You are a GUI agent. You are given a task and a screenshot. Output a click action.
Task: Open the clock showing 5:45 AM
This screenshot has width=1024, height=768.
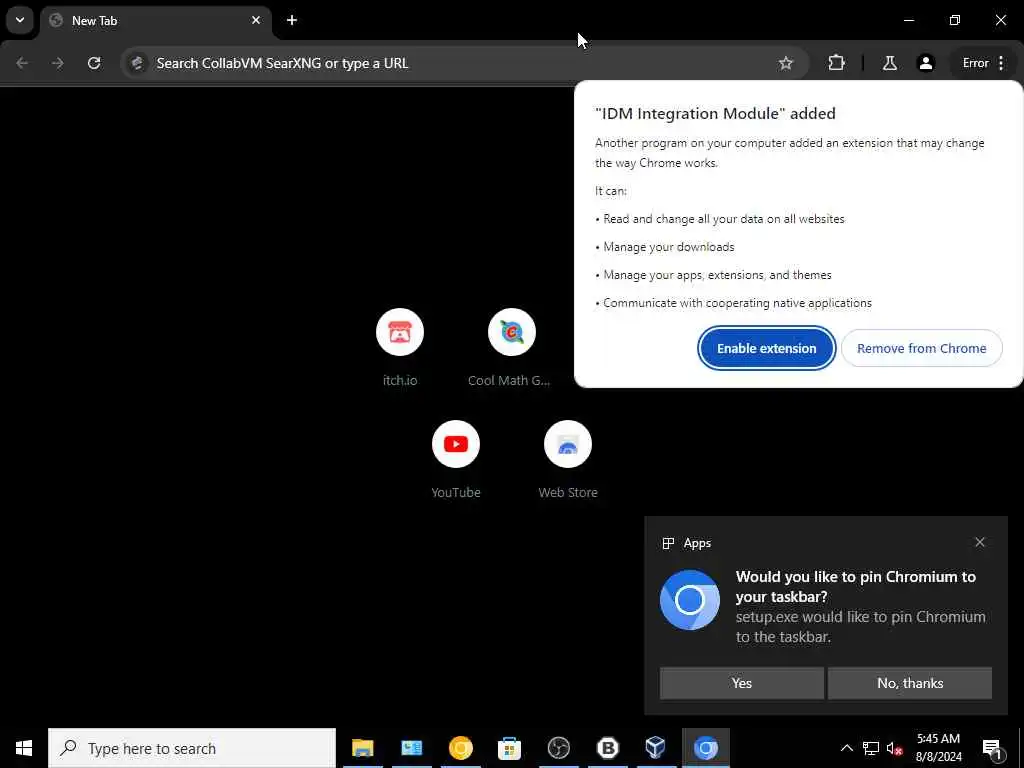click(938, 748)
